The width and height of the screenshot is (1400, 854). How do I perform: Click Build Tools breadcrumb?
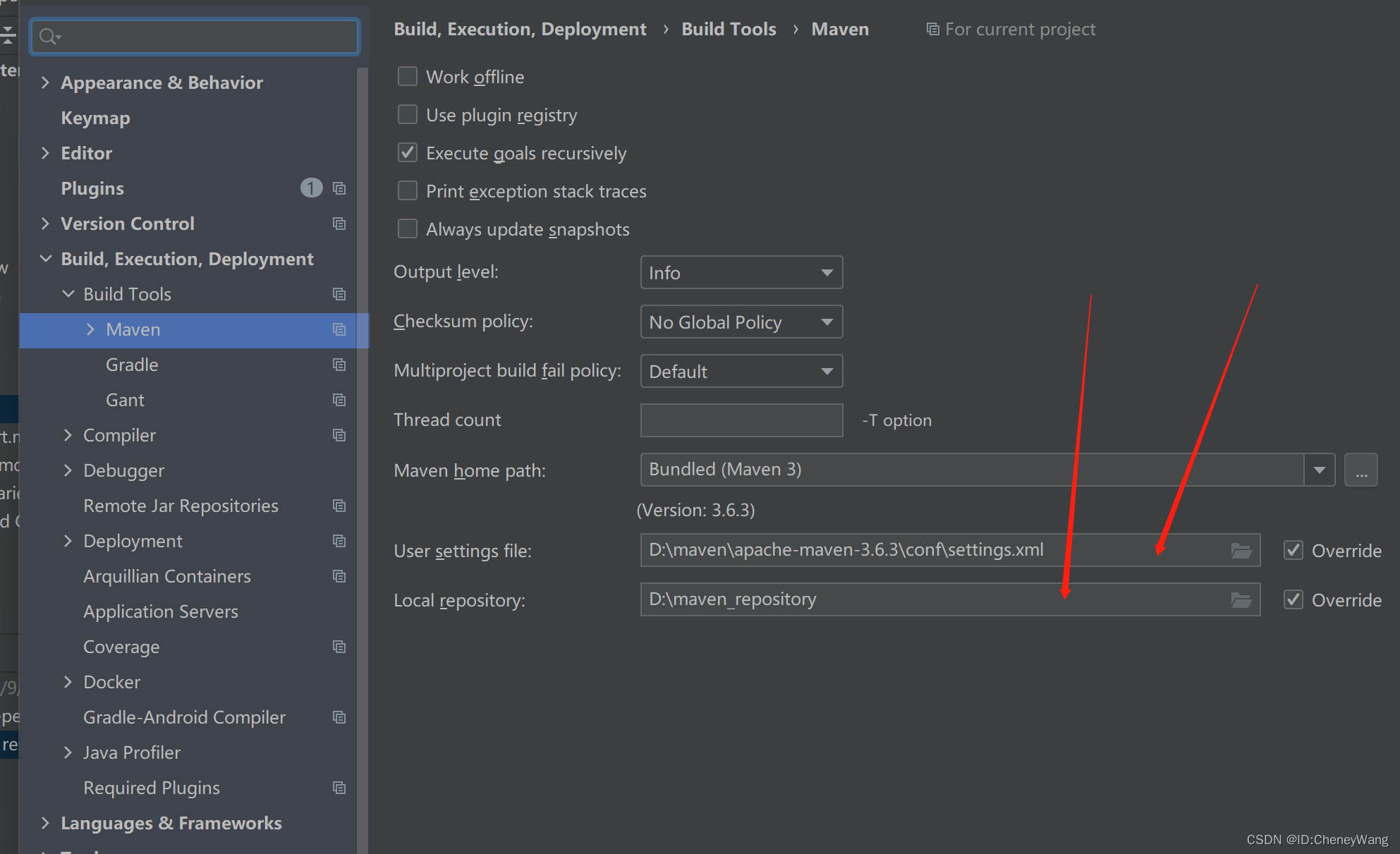coord(729,29)
